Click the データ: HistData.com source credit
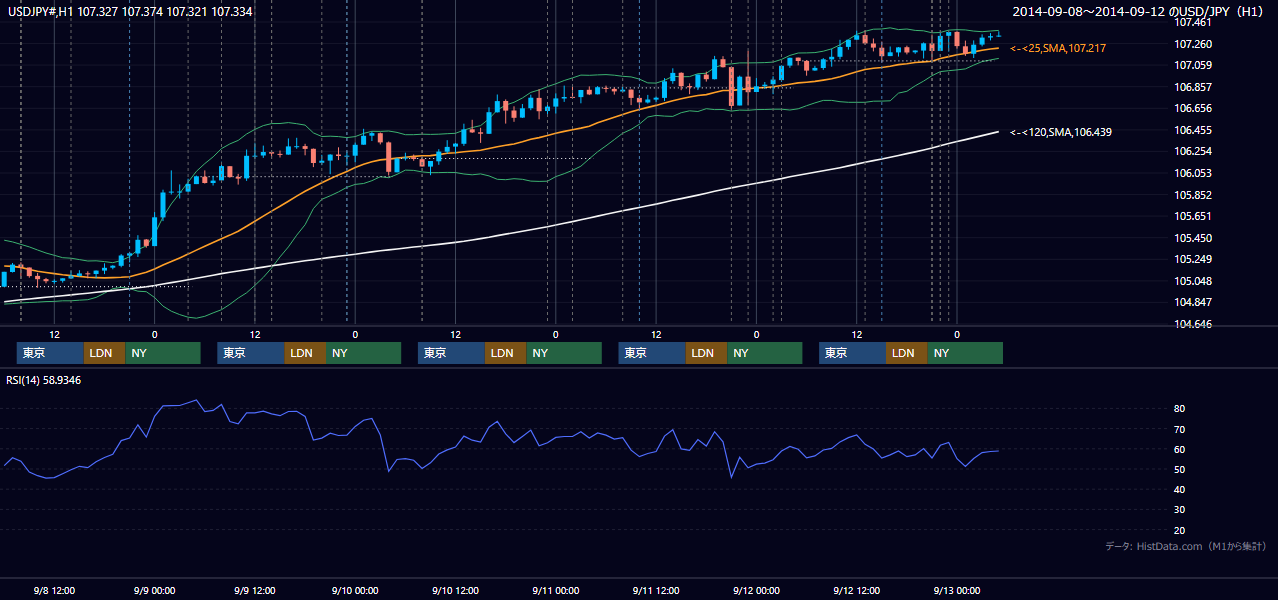Viewport: 1278px width, 600px height. tap(1186, 546)
